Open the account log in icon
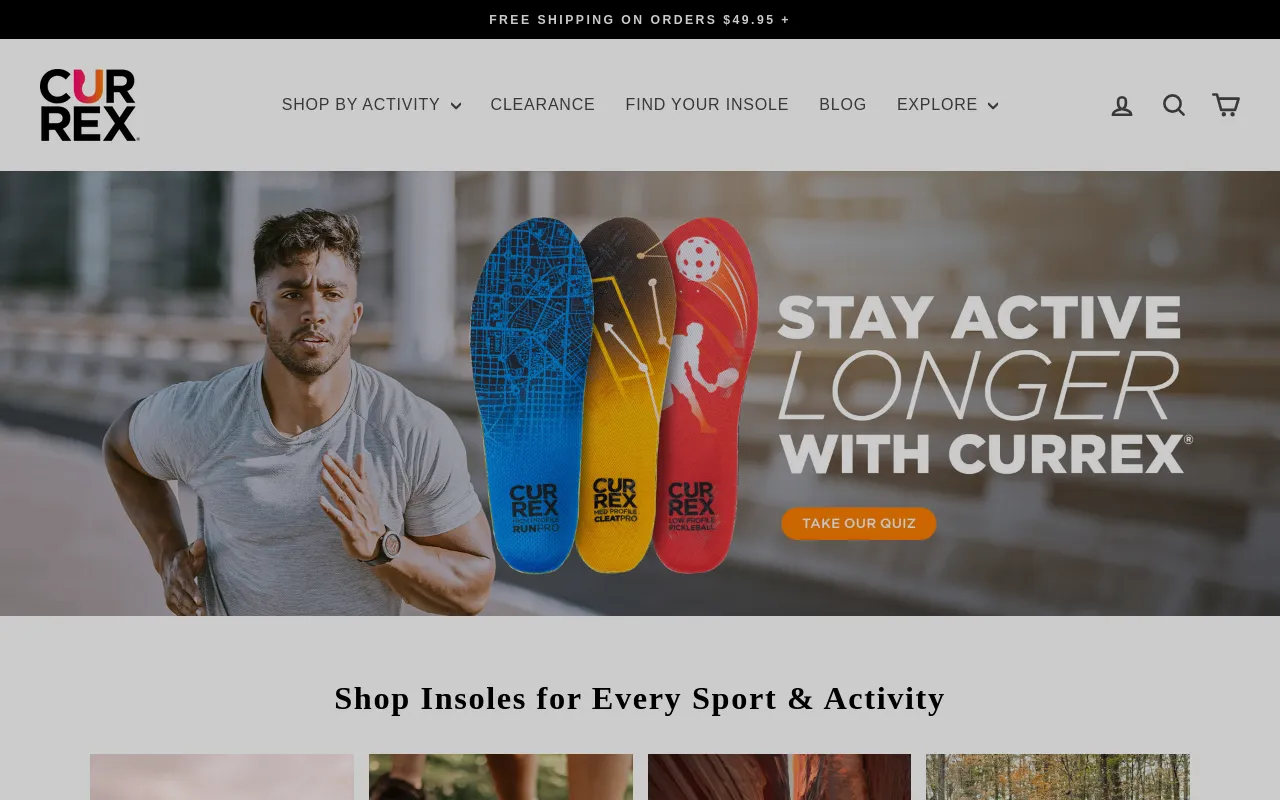 (x=1122, y=105)
